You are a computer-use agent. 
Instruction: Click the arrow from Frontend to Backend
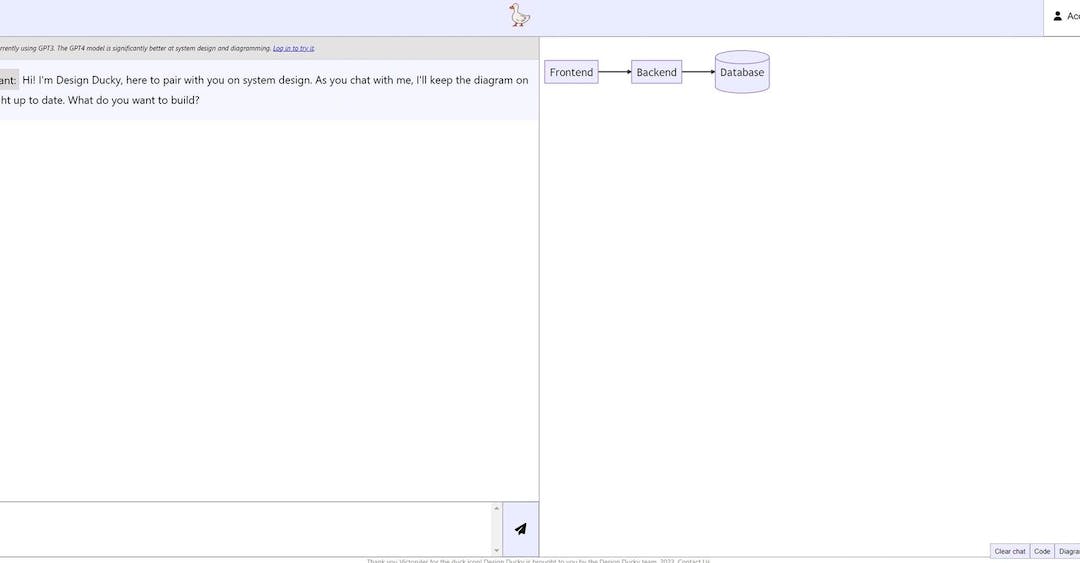[614, 72]
